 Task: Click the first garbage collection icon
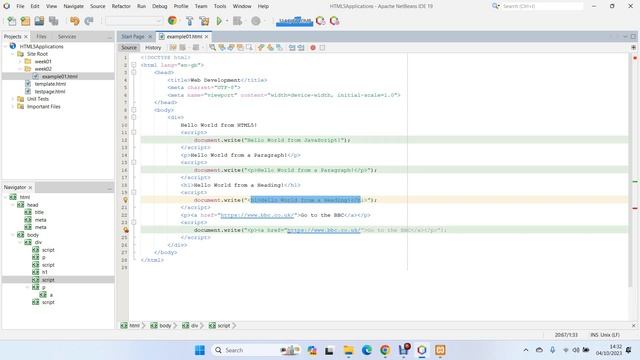(x=321, y=21)
